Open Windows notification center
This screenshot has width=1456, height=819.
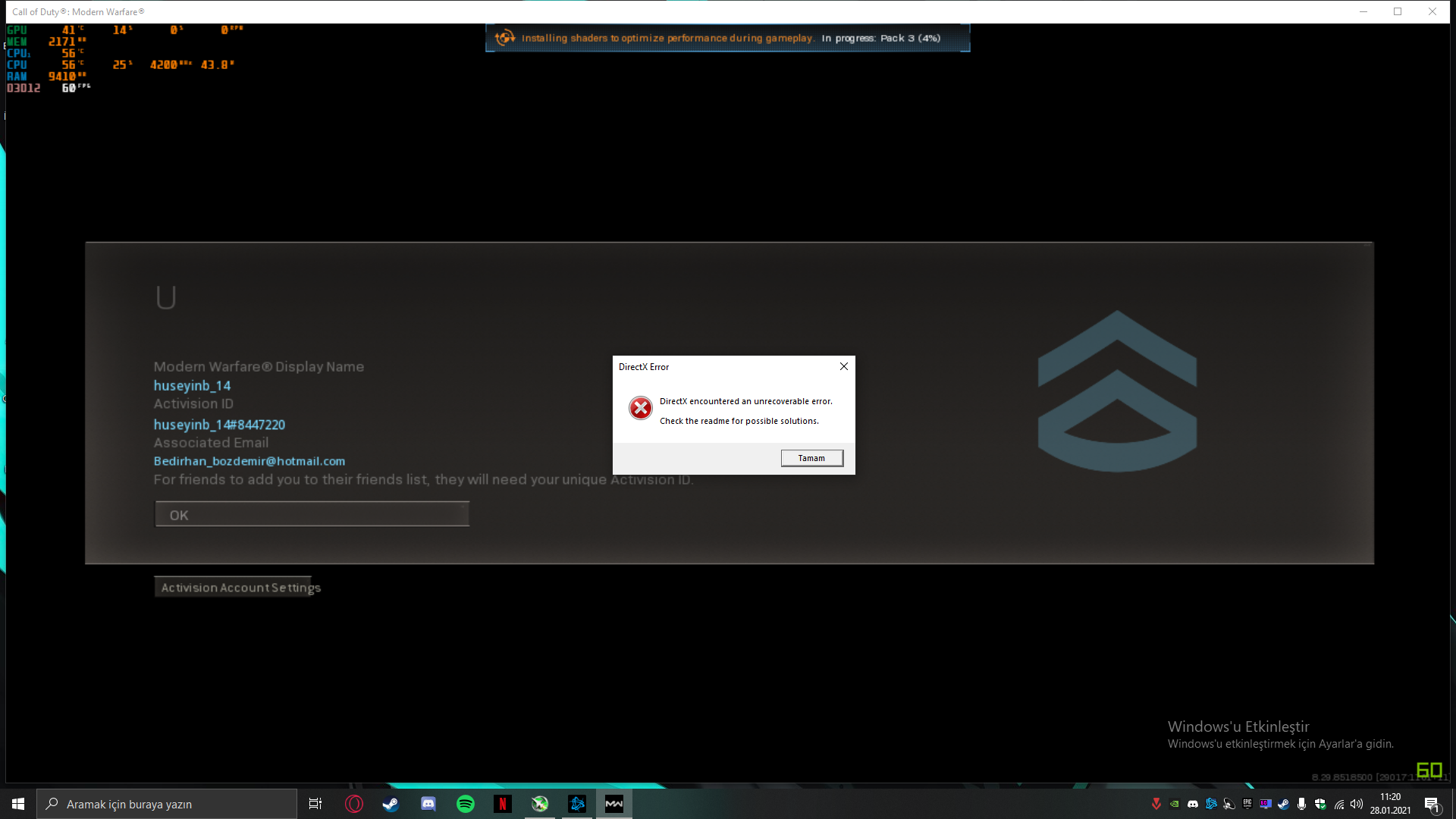pyautogui.click(x=1432, y=804)
